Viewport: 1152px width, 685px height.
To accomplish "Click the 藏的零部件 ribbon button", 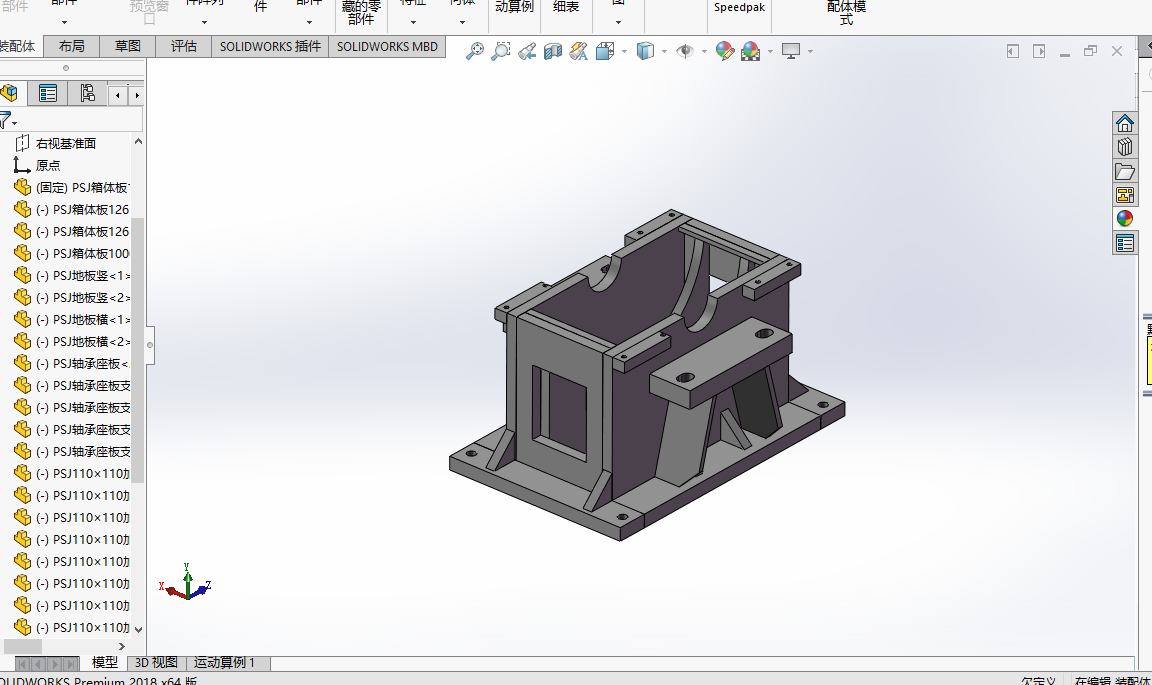I will (x=361, y=12).
